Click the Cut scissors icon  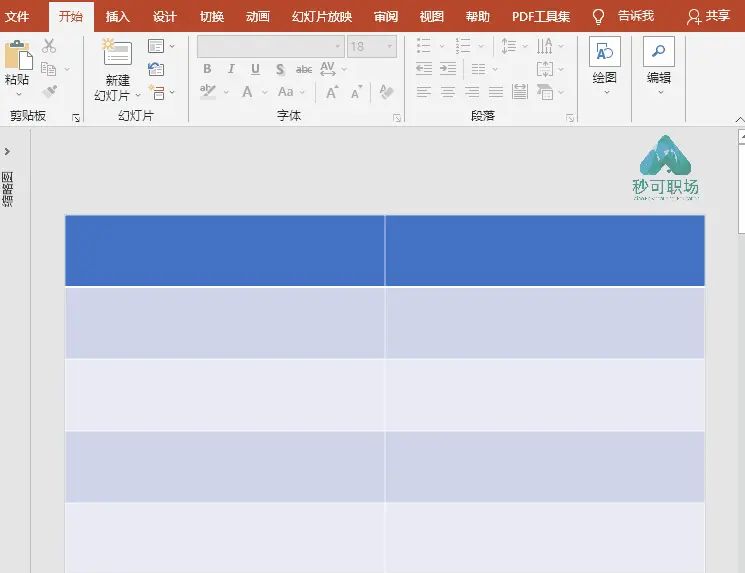tap(48, 46)
